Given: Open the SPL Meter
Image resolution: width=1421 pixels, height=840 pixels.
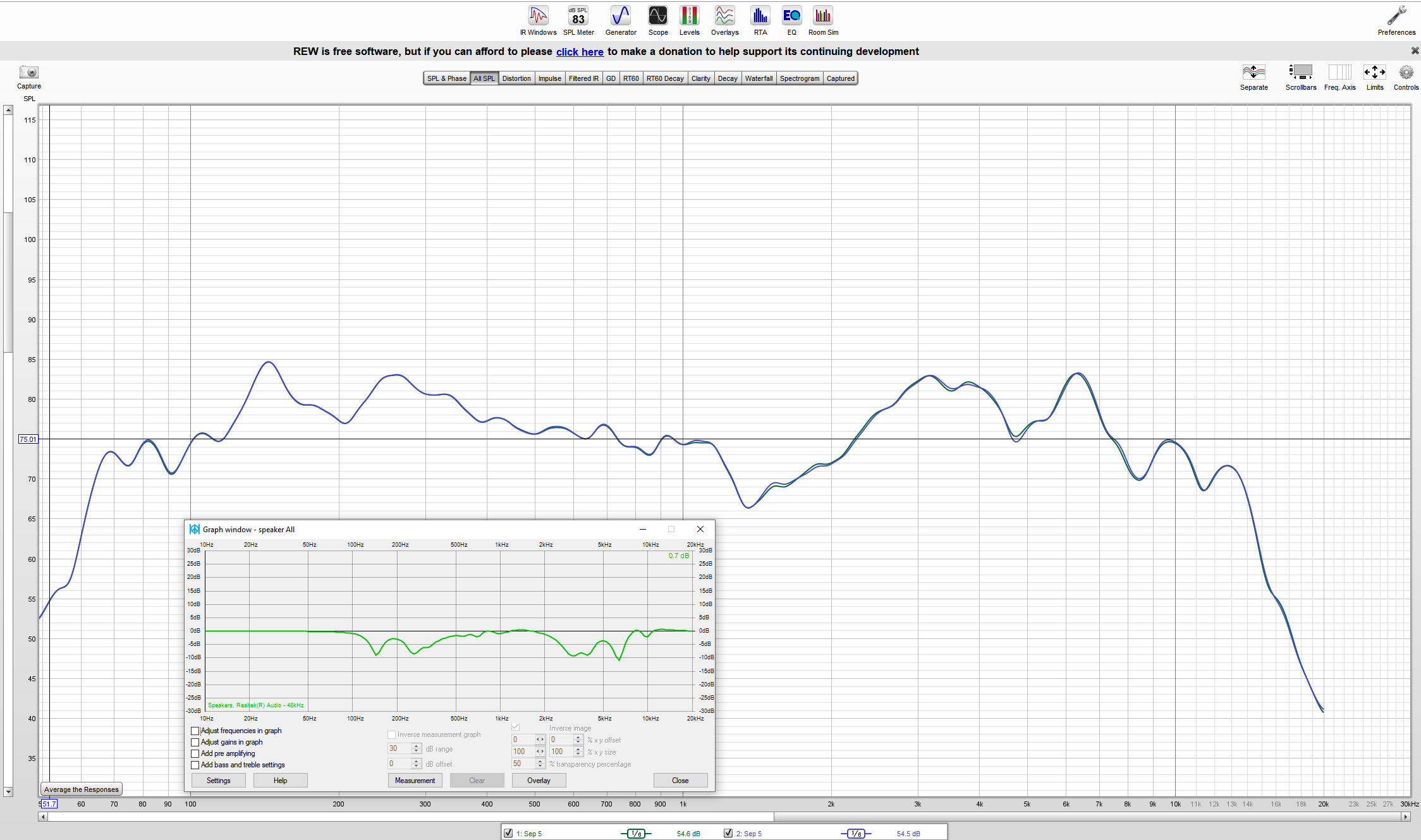Looking at the screenshot, I should pos(578,21).
